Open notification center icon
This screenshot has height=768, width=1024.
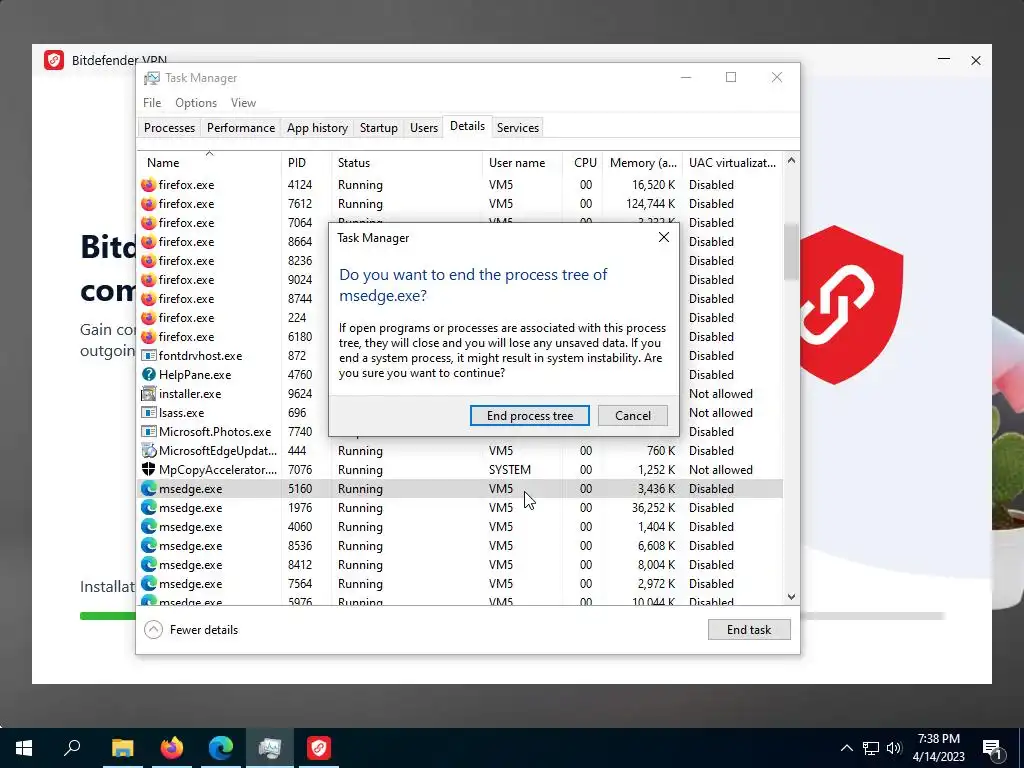coord(993,748)
